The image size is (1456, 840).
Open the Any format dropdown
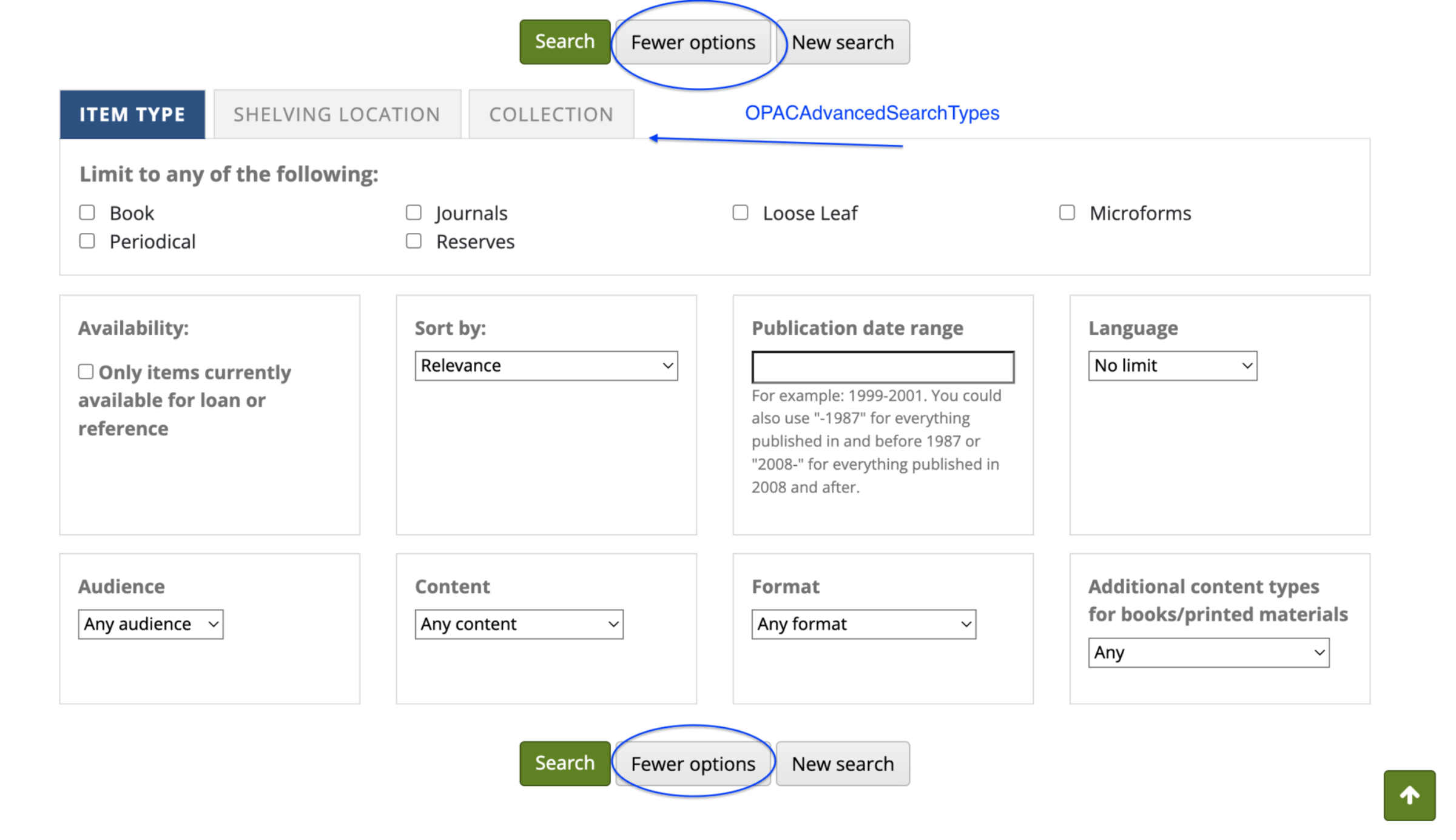point(863,624)
